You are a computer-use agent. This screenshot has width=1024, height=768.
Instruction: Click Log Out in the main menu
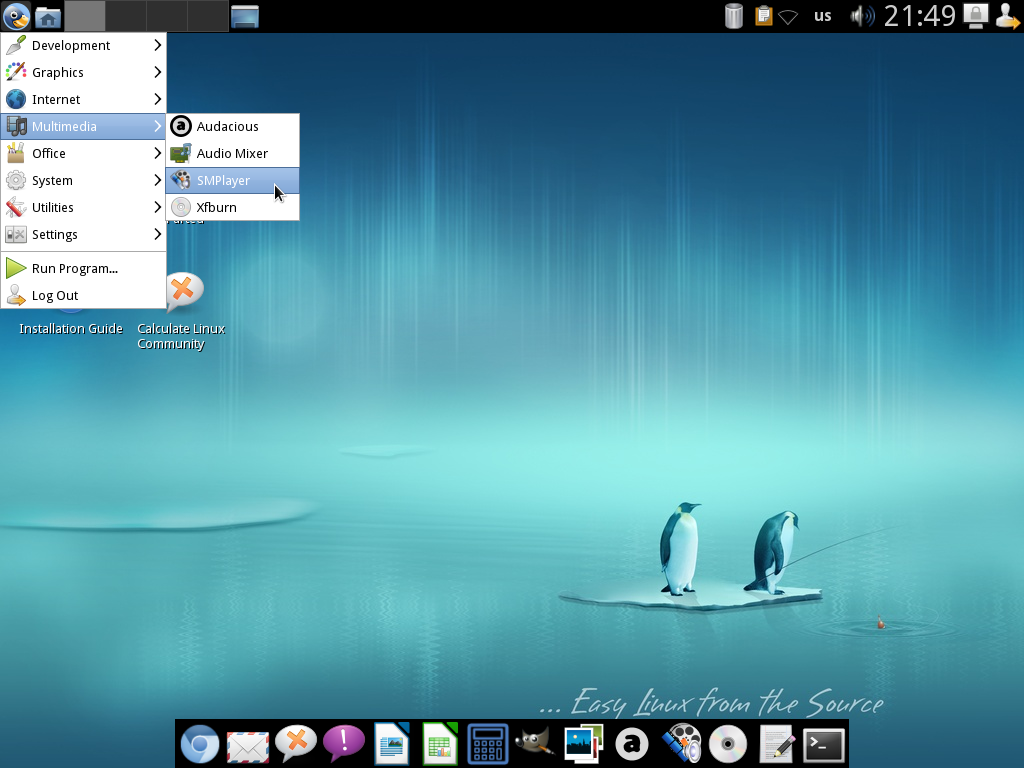tap(55, 295)
